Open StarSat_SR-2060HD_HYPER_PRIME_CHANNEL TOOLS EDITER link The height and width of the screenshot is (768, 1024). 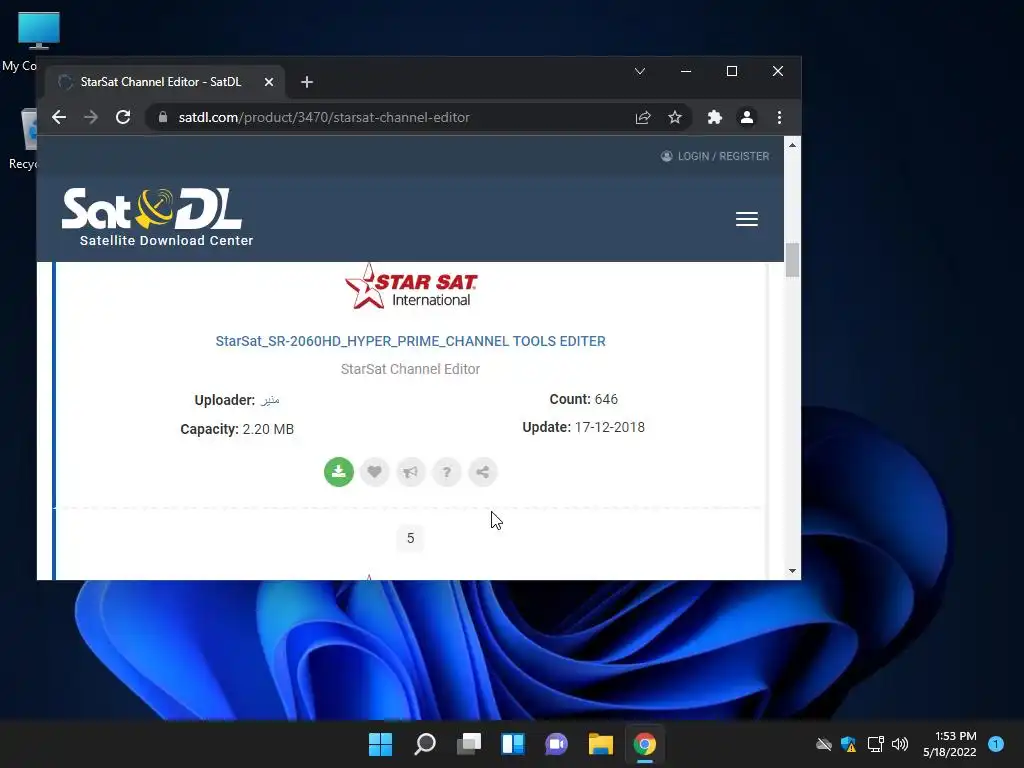click(x=410, y=341)
